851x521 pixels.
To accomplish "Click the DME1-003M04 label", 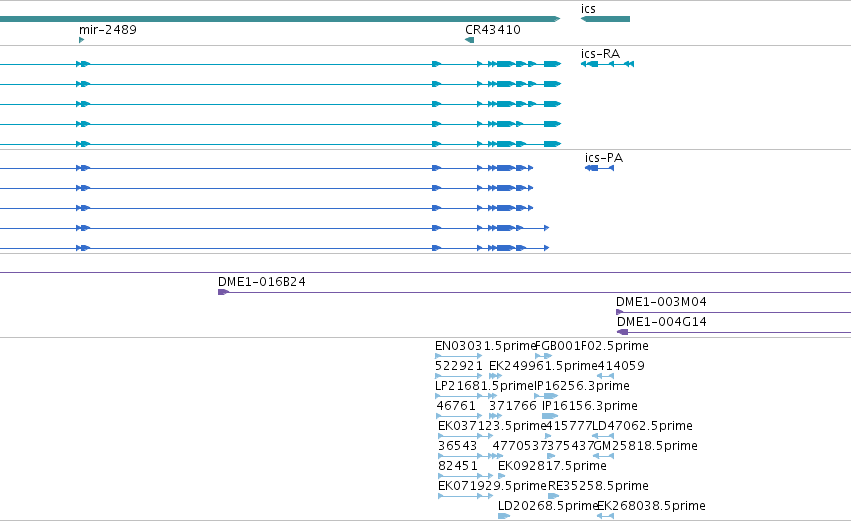I will 661,302.
